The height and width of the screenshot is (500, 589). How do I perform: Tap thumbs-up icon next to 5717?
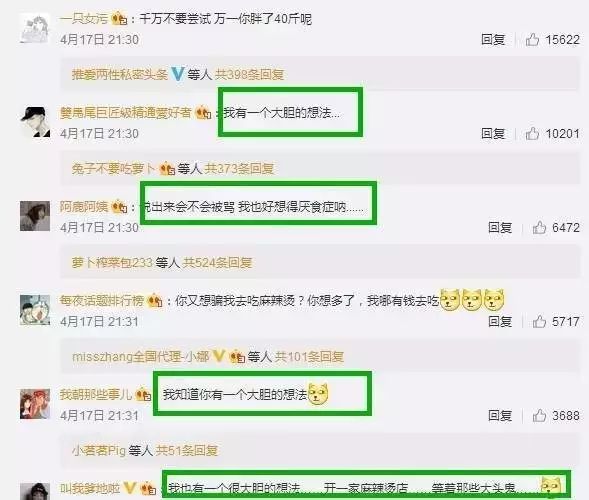tap(539, 321)
